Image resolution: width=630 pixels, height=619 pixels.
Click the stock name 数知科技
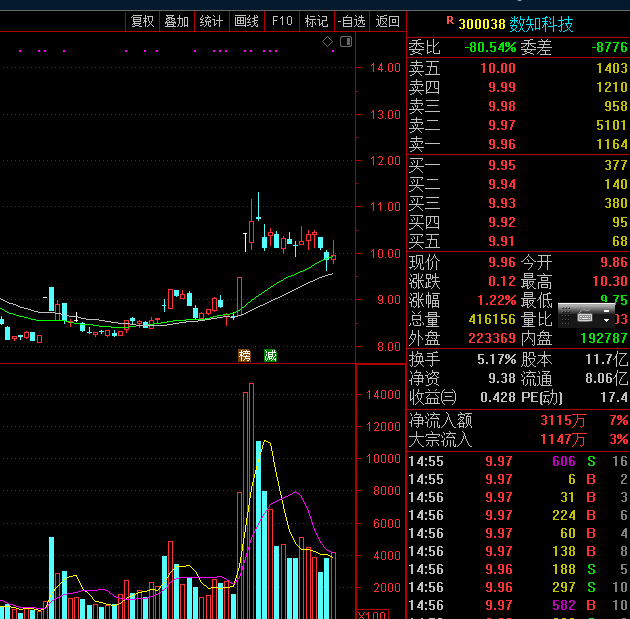(x=541, y=24)
